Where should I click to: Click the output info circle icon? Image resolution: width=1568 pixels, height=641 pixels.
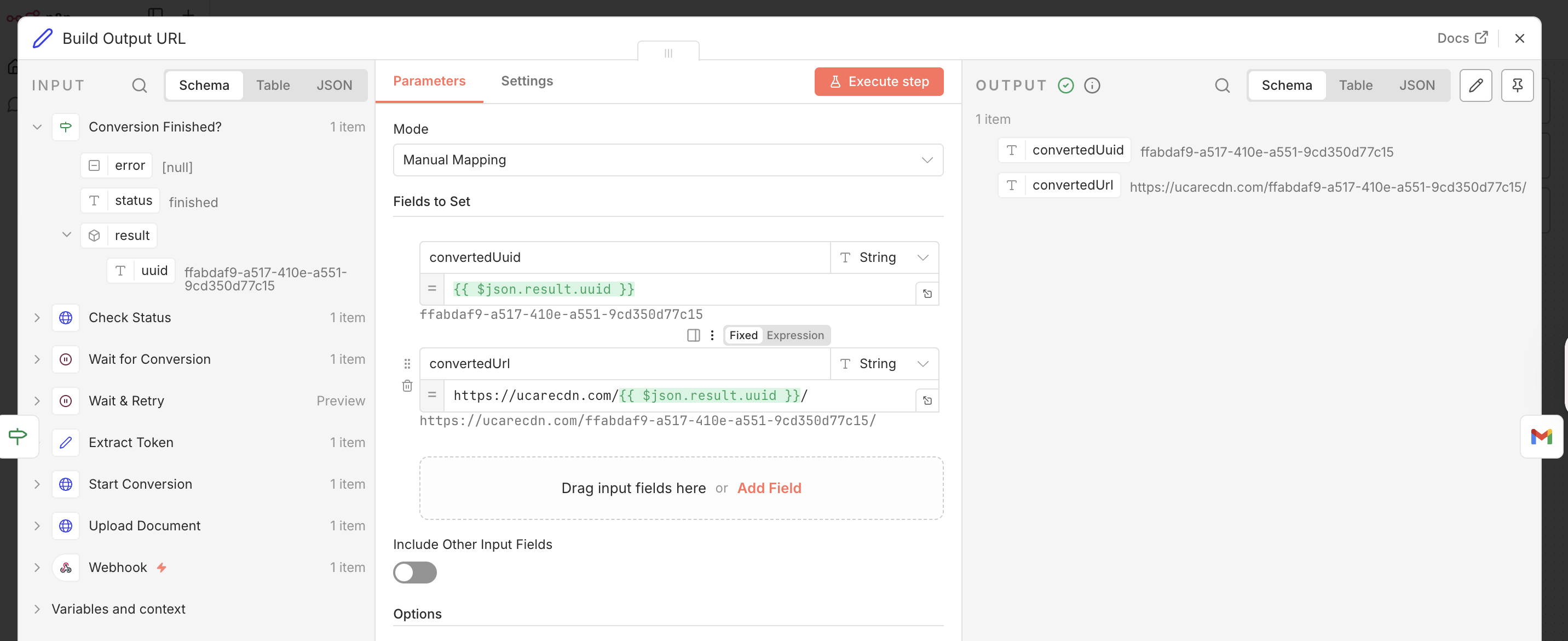point(1092,85)
